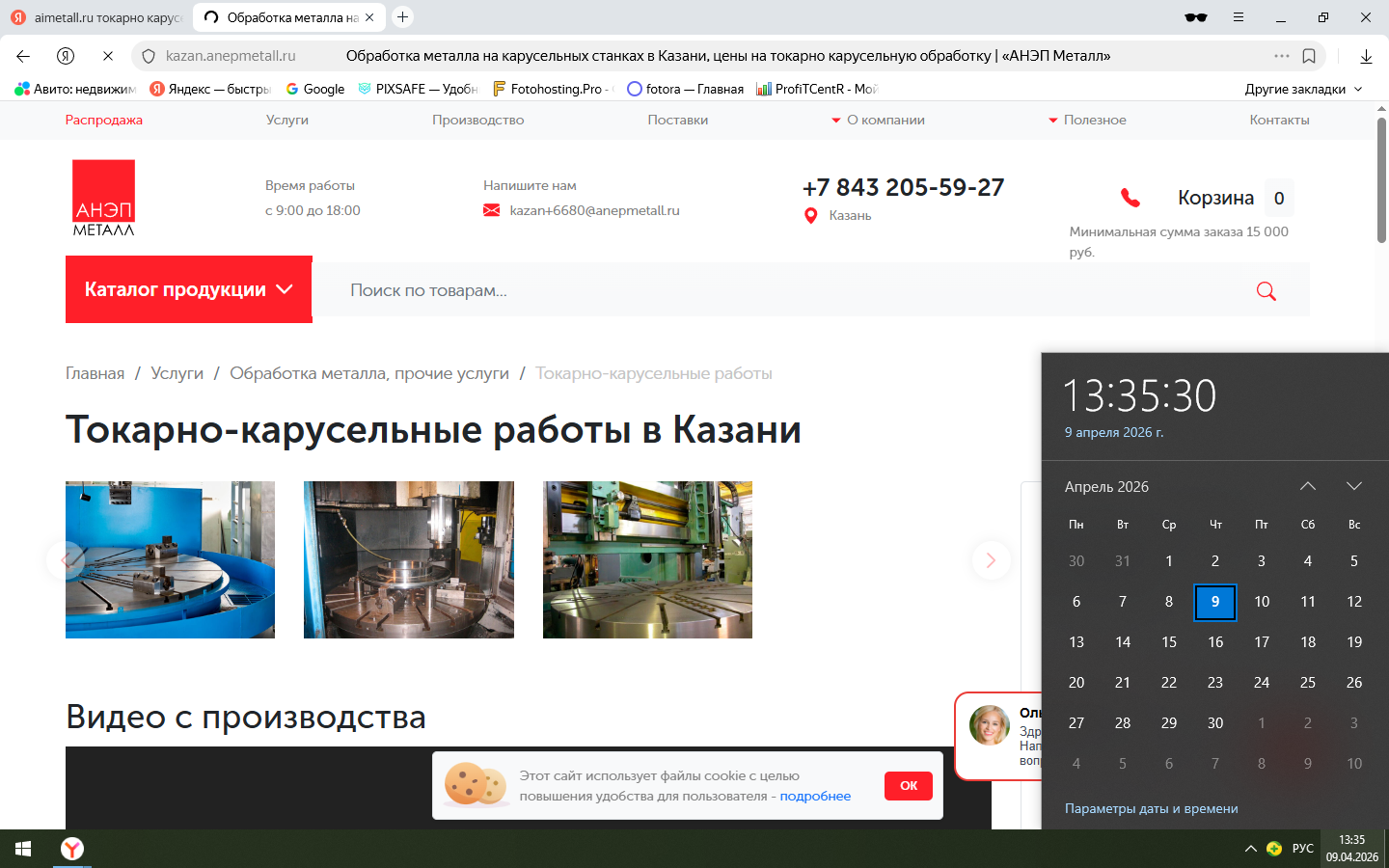The width and height of the screenshot is (1389, 868).
Task: Go to Обработка металла, прочие услуги breadcrumb
Action: 369,373
